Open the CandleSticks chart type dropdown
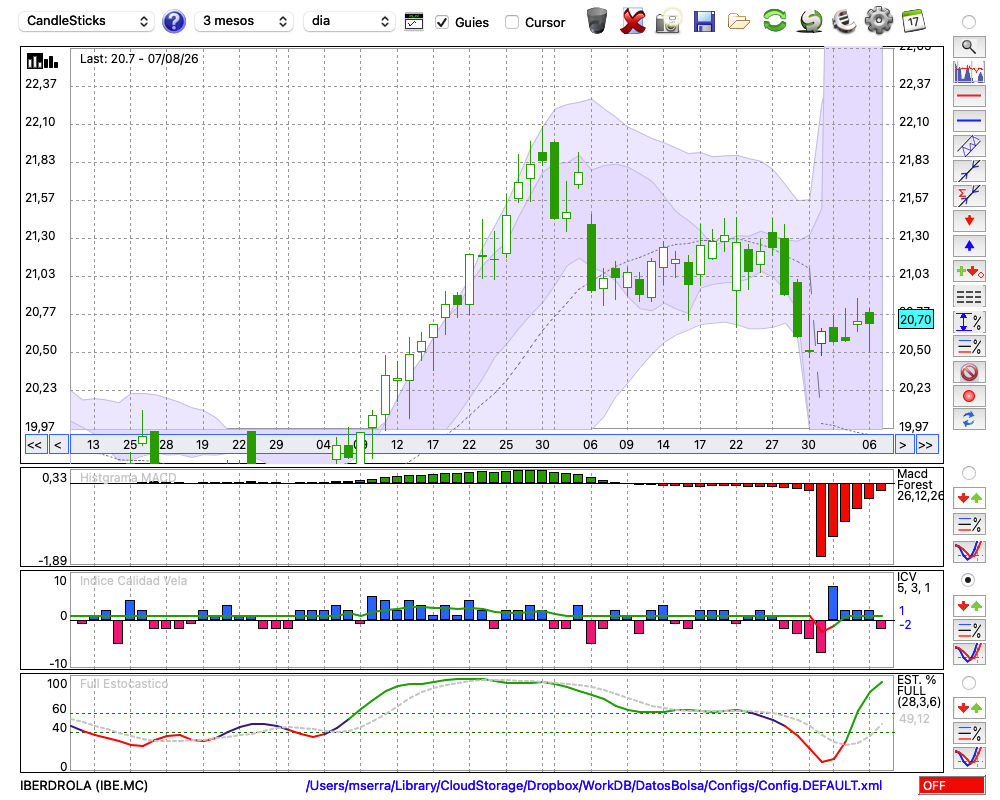This screenshot has height=800, width=1000. pos(86,21)
